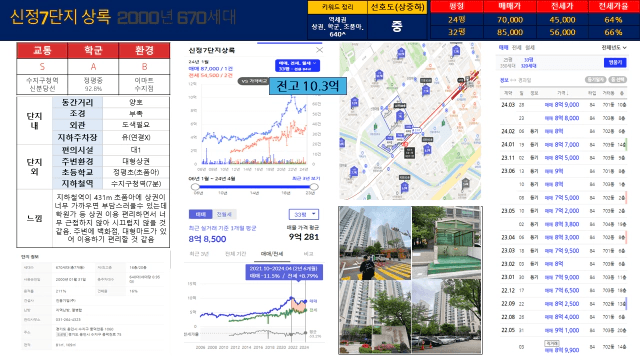Click the 교통 header in the rating table
This screenshot has height=360, width=640.
(x=42, y=50)
